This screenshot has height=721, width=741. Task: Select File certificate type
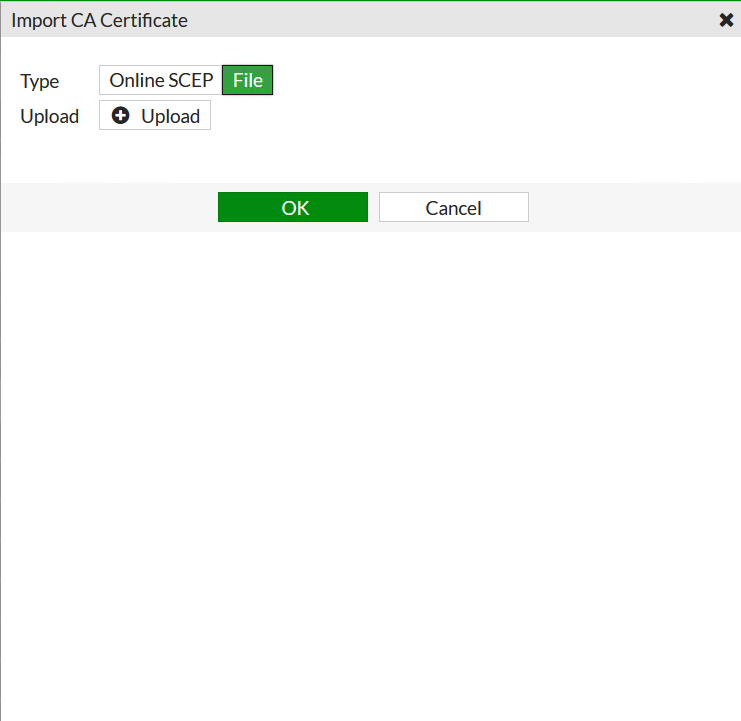(248, 80)
